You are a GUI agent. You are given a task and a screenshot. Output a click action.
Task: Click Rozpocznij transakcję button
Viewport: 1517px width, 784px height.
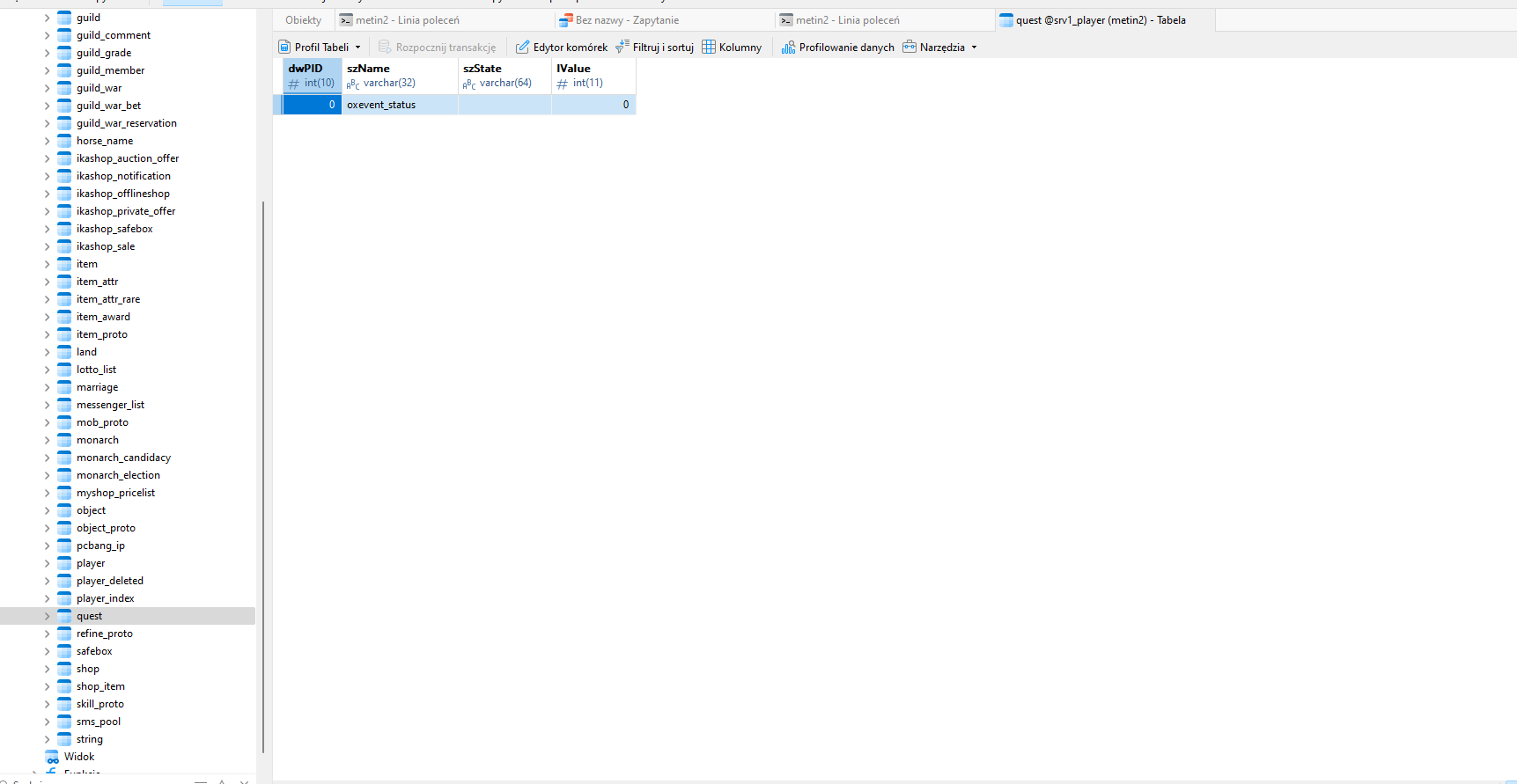click(x=437, y=48)
